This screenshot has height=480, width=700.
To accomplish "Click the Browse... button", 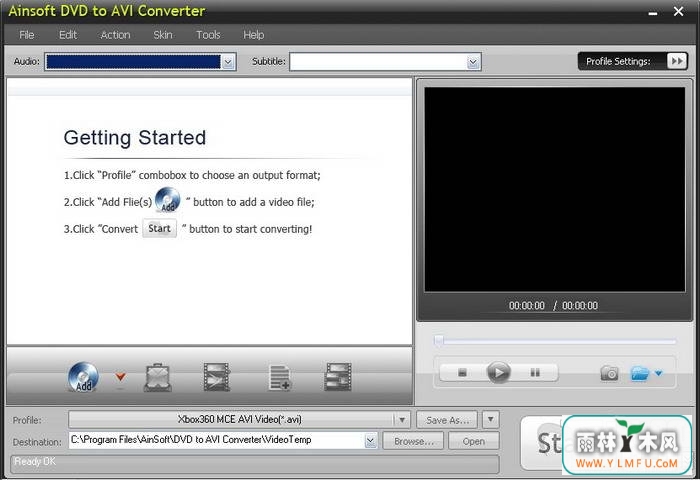I will pyautogui.click(x=413, y=441).
